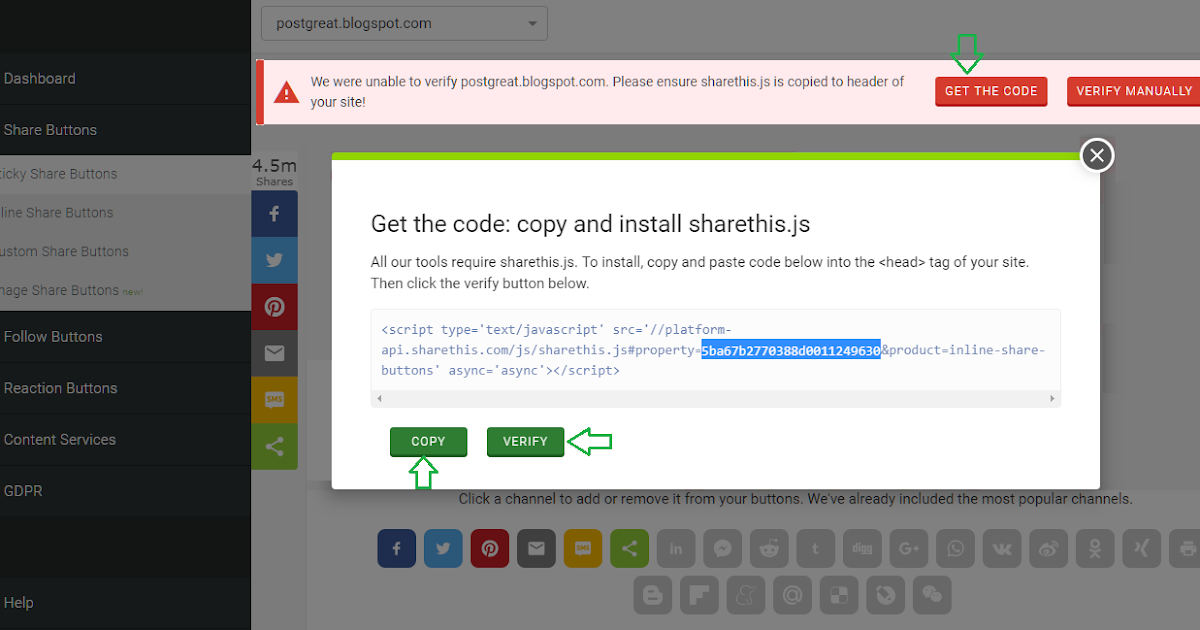This screenshot has height=630, width=1200.
Task: Add the Delicious channel icon
Action: (839, 595)
